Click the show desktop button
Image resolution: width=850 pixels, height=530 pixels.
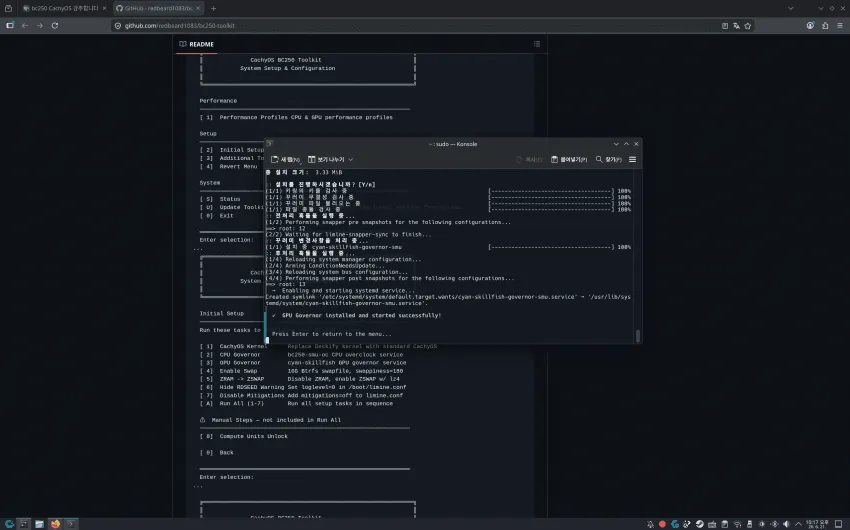click(839, 524)
